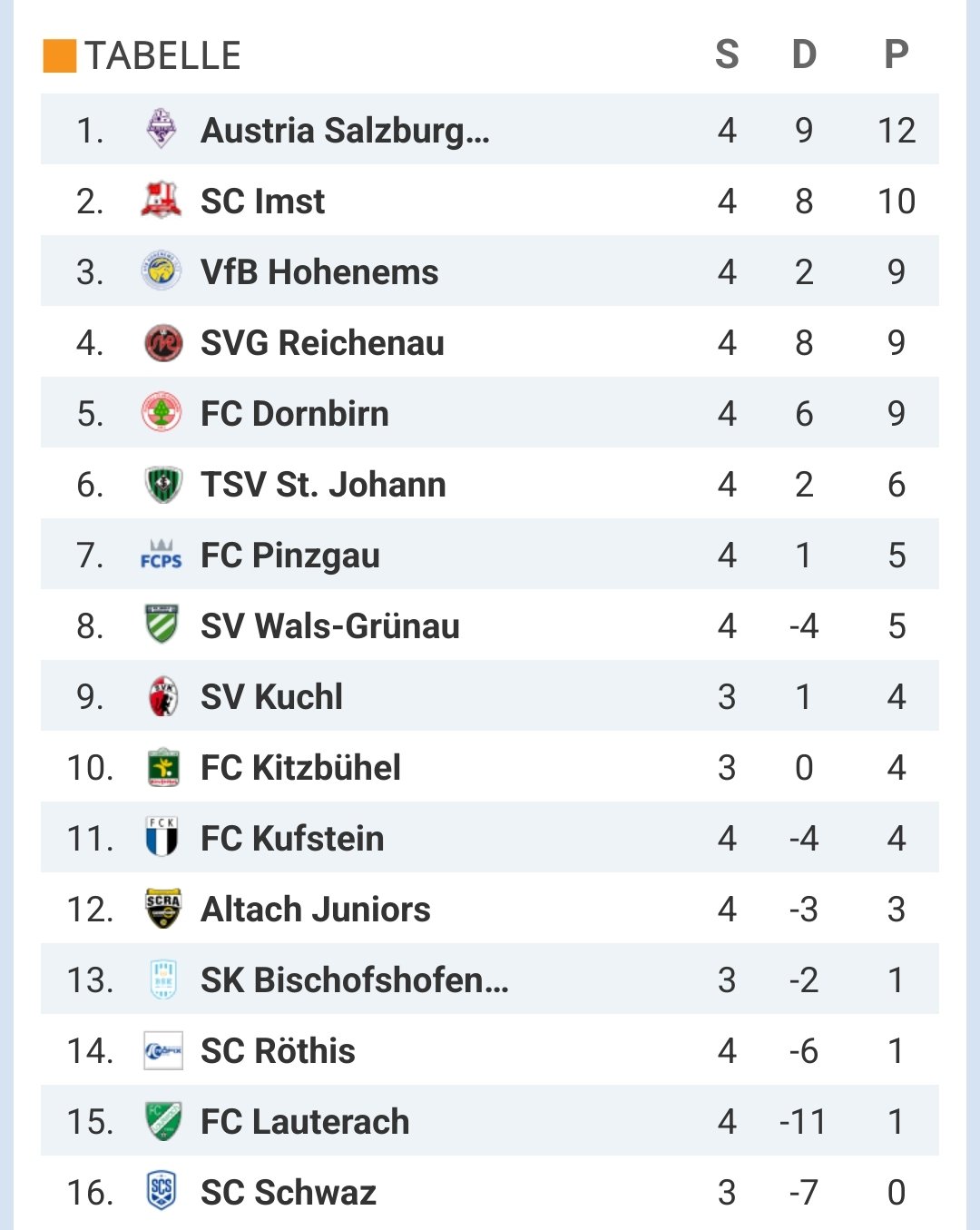Click the orange square beside TABELLE
Screen dimensions: 980x1230
60,55
